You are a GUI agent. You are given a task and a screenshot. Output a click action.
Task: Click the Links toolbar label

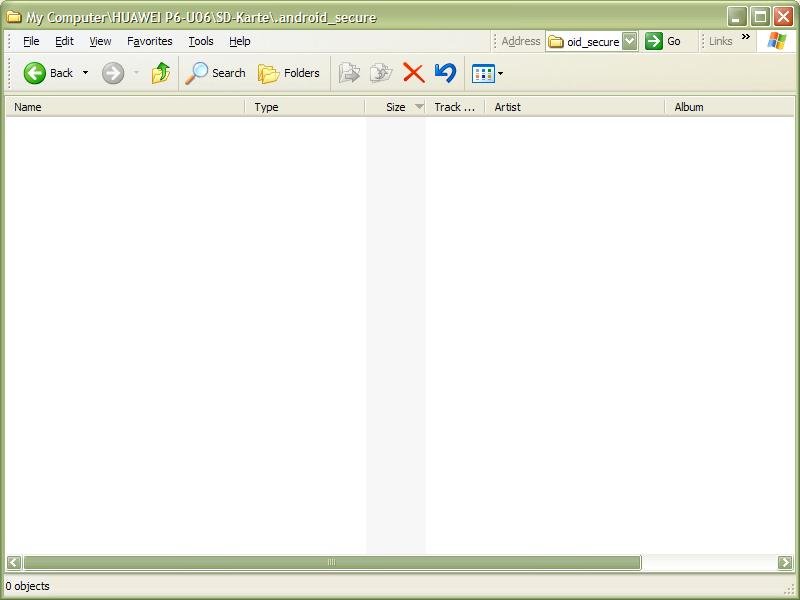[720, 41]
